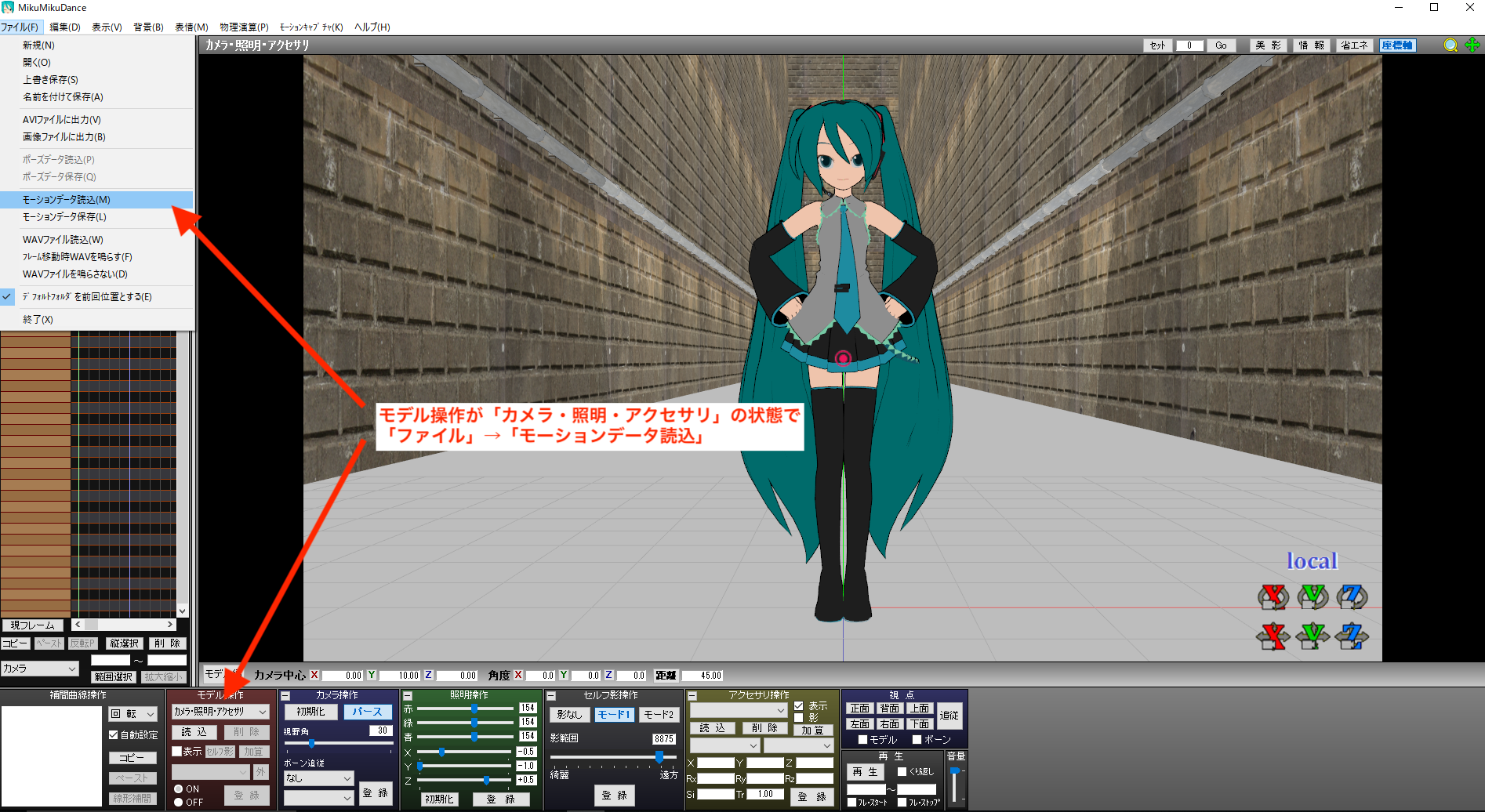This screenshot has width=1485, height=812.
Task: Click the red X move axis icon
Action: 1273,636
